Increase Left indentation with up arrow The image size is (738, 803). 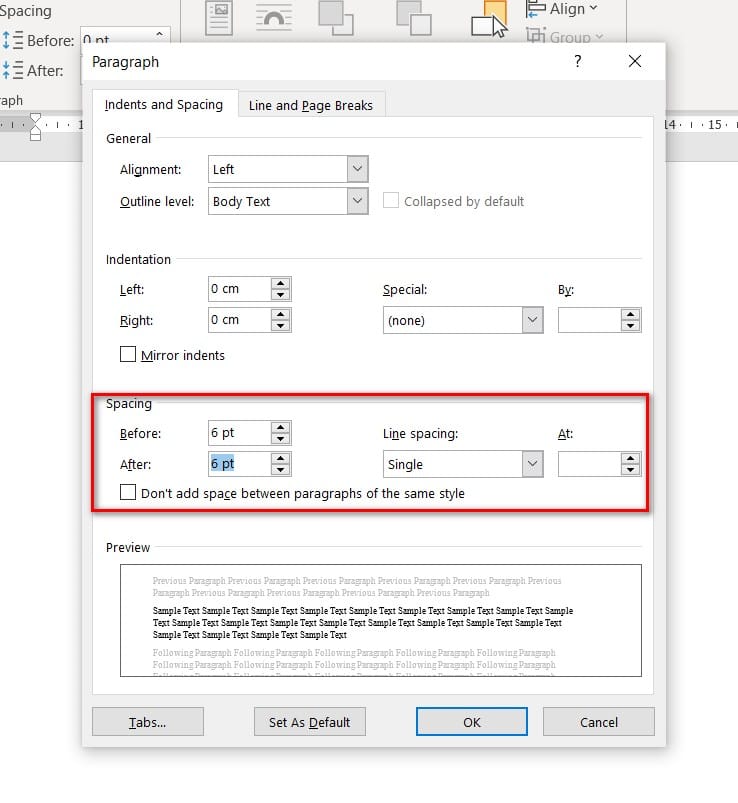click(281, 283)
